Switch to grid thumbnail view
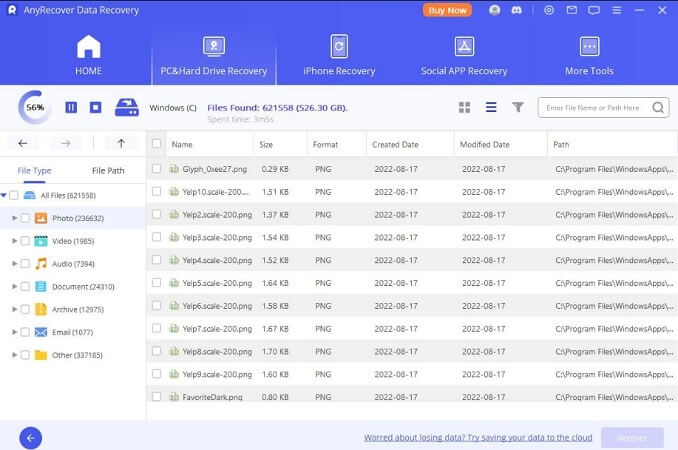This screenshot has height=450, width=678. [464, 107]
